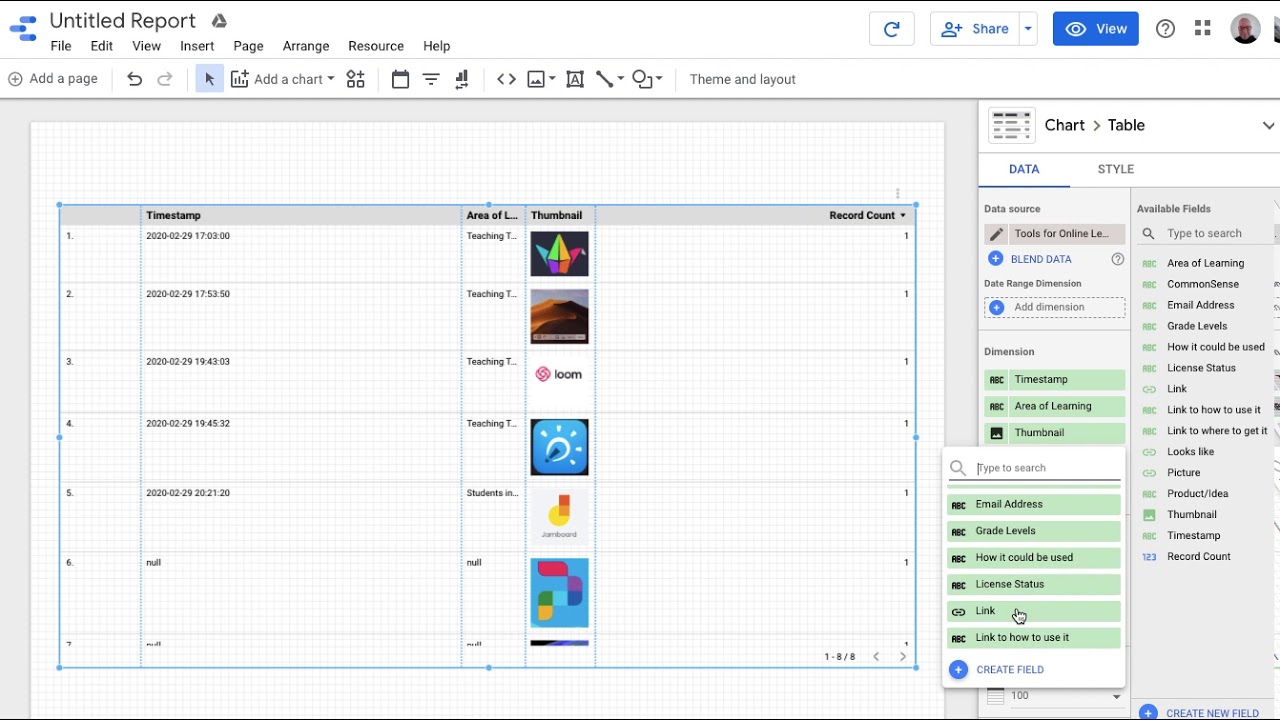This screenshot has height=720, width=1280.
Task: Select Record Count in Available Fields
Action: pyautogui.click(x=1199, y=557)
